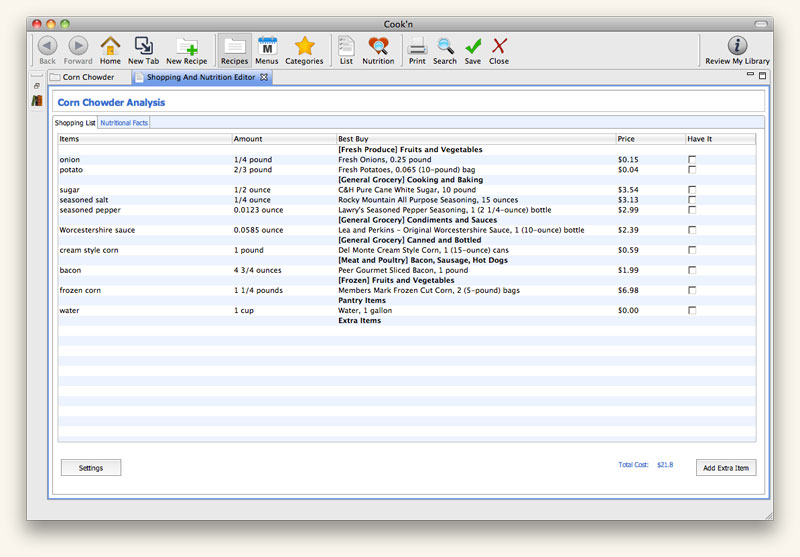Viewport: 800px width, 557px height.
Task: Select the Fresh Onions, 0.25 pound cell
Action: pos(385,160)
